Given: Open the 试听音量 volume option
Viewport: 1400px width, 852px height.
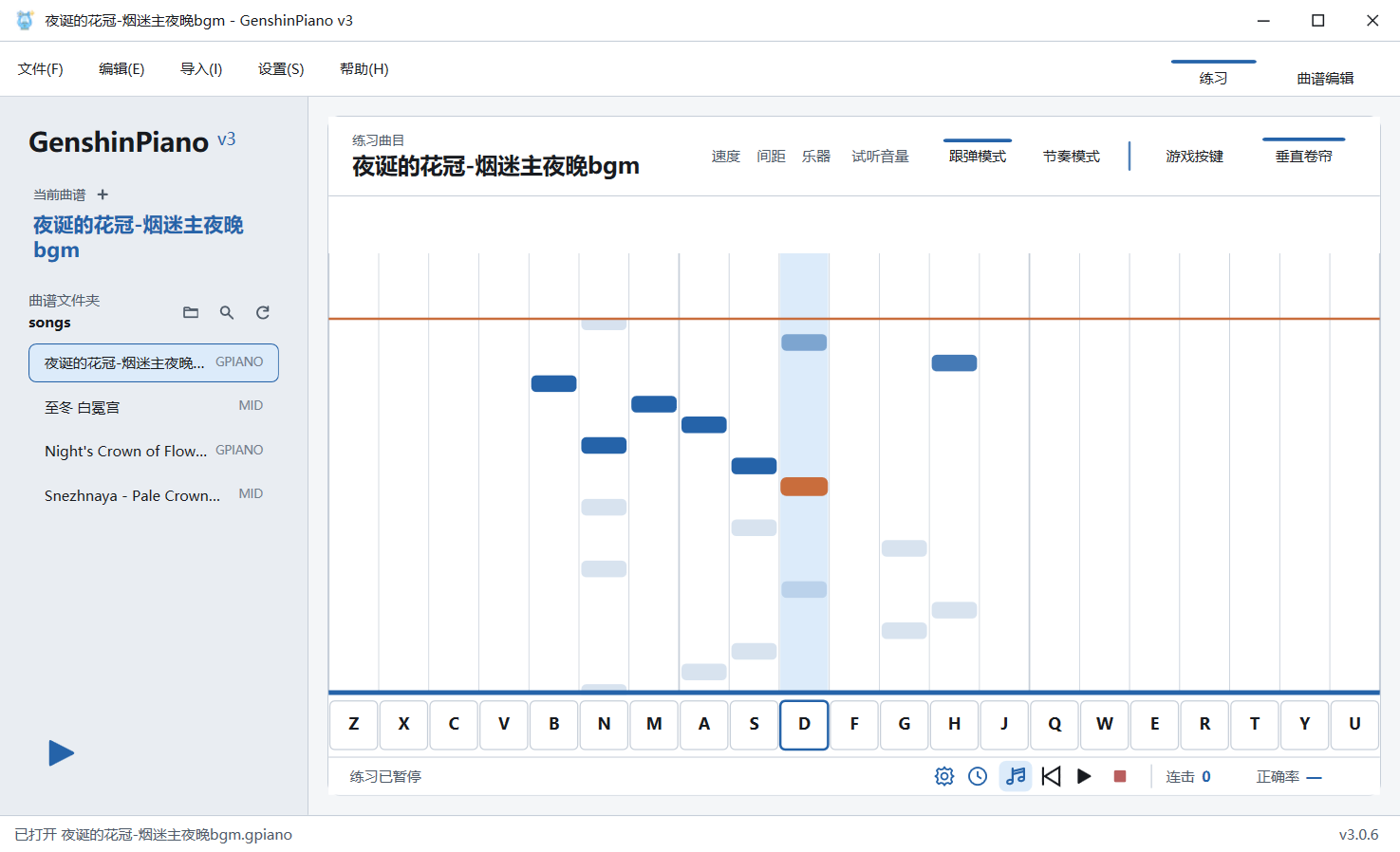Looking at the screenshot, I should coord(880,157).
